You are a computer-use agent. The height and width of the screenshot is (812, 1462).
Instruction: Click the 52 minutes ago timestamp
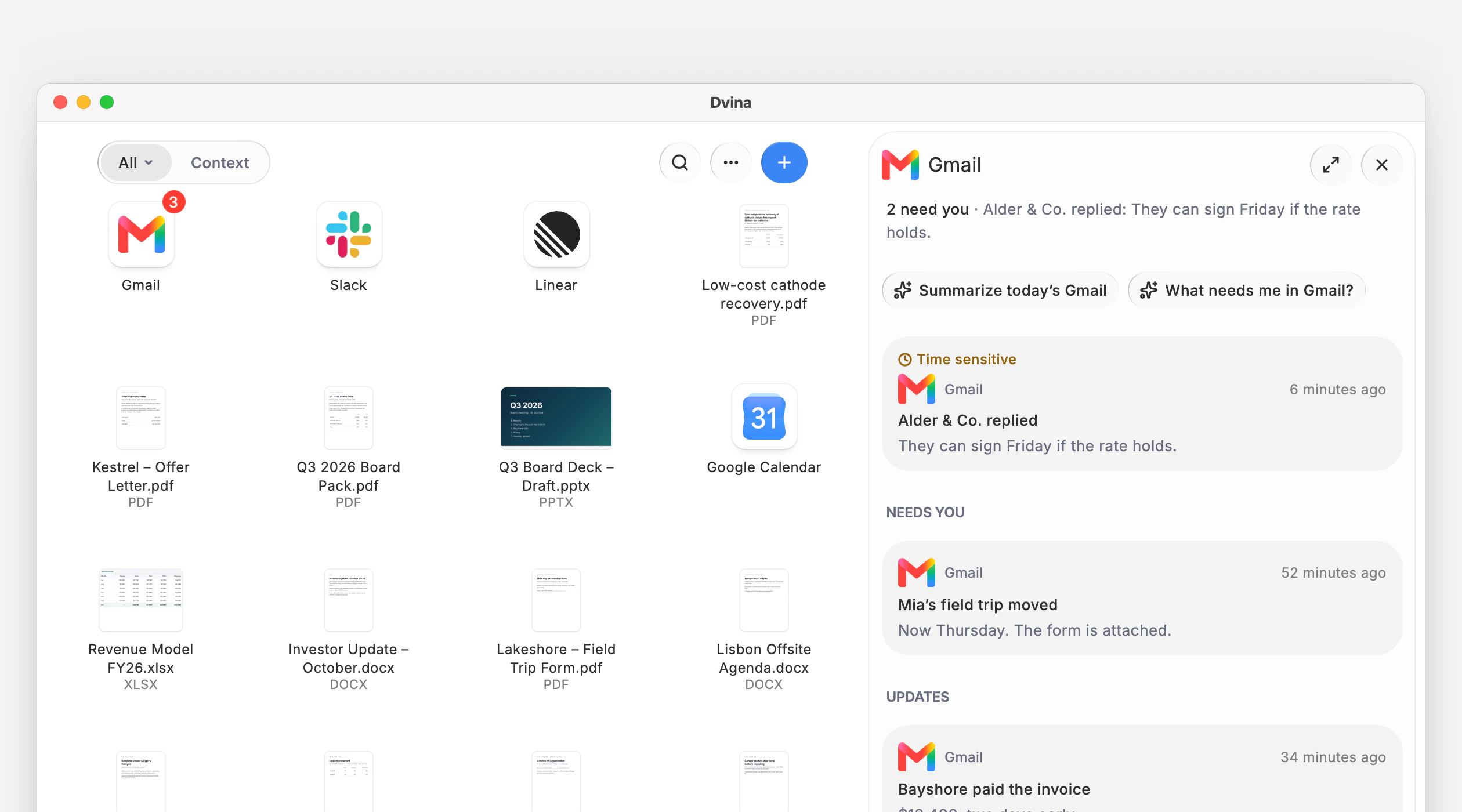1333,572
